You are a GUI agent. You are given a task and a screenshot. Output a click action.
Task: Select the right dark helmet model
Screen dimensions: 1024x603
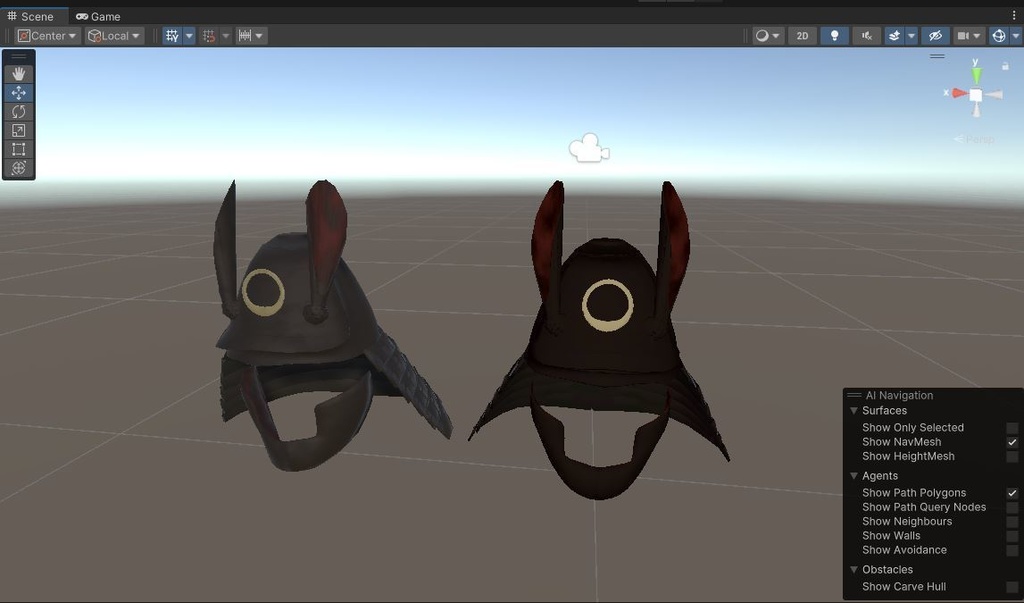click(604, 353)
